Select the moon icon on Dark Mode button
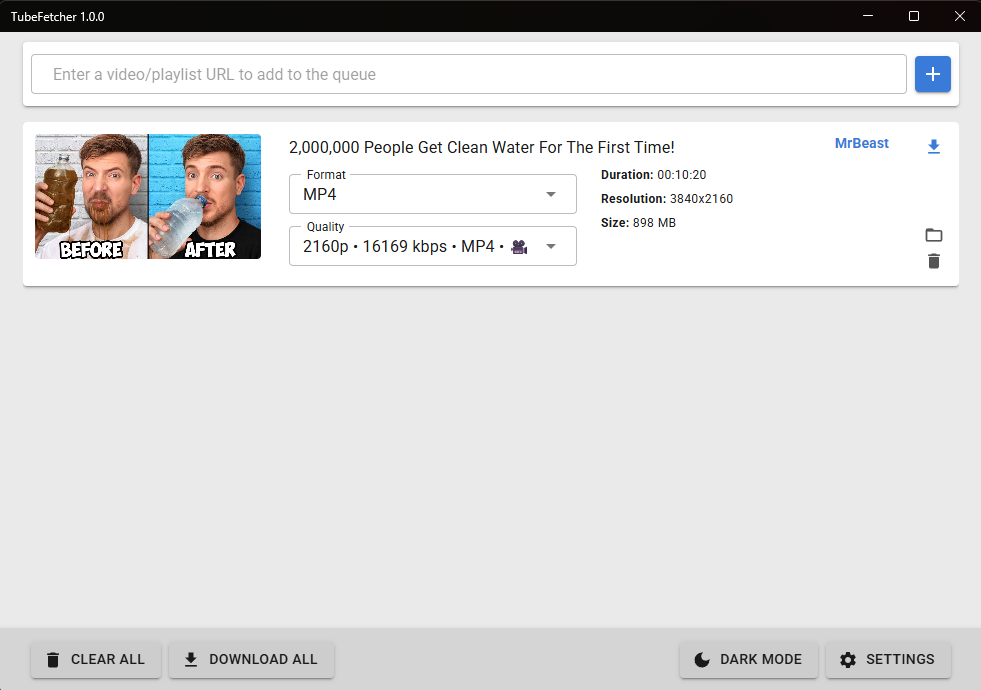The height and width of the screenshot is (690, 981). pyautogui.click(x=701, y=659)
